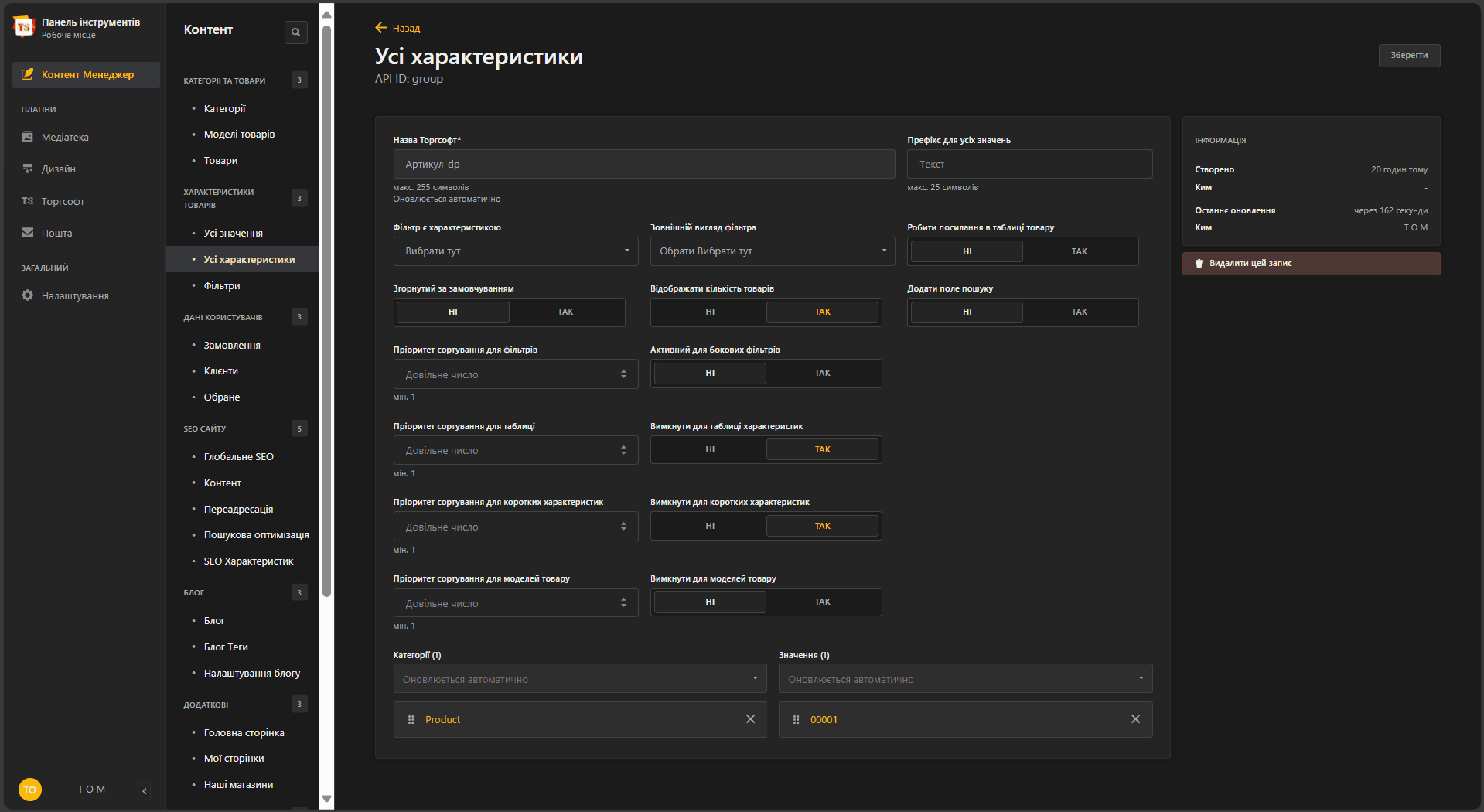Click the Торгсофт plugin TS icon
Viewport: 1484px width, 812px height.
pos(28,201)
